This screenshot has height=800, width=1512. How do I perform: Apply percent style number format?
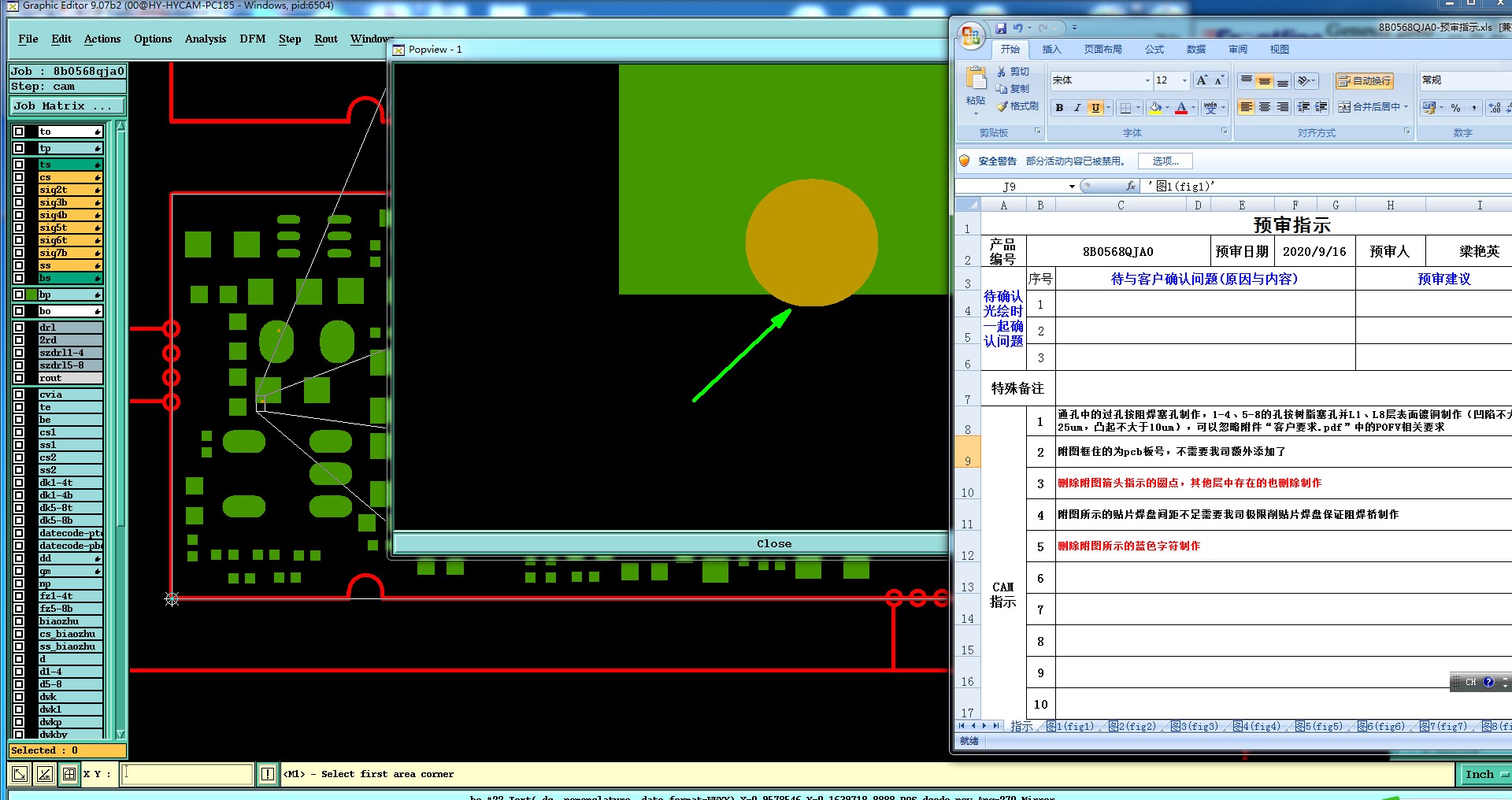[x=1455, y=108]
